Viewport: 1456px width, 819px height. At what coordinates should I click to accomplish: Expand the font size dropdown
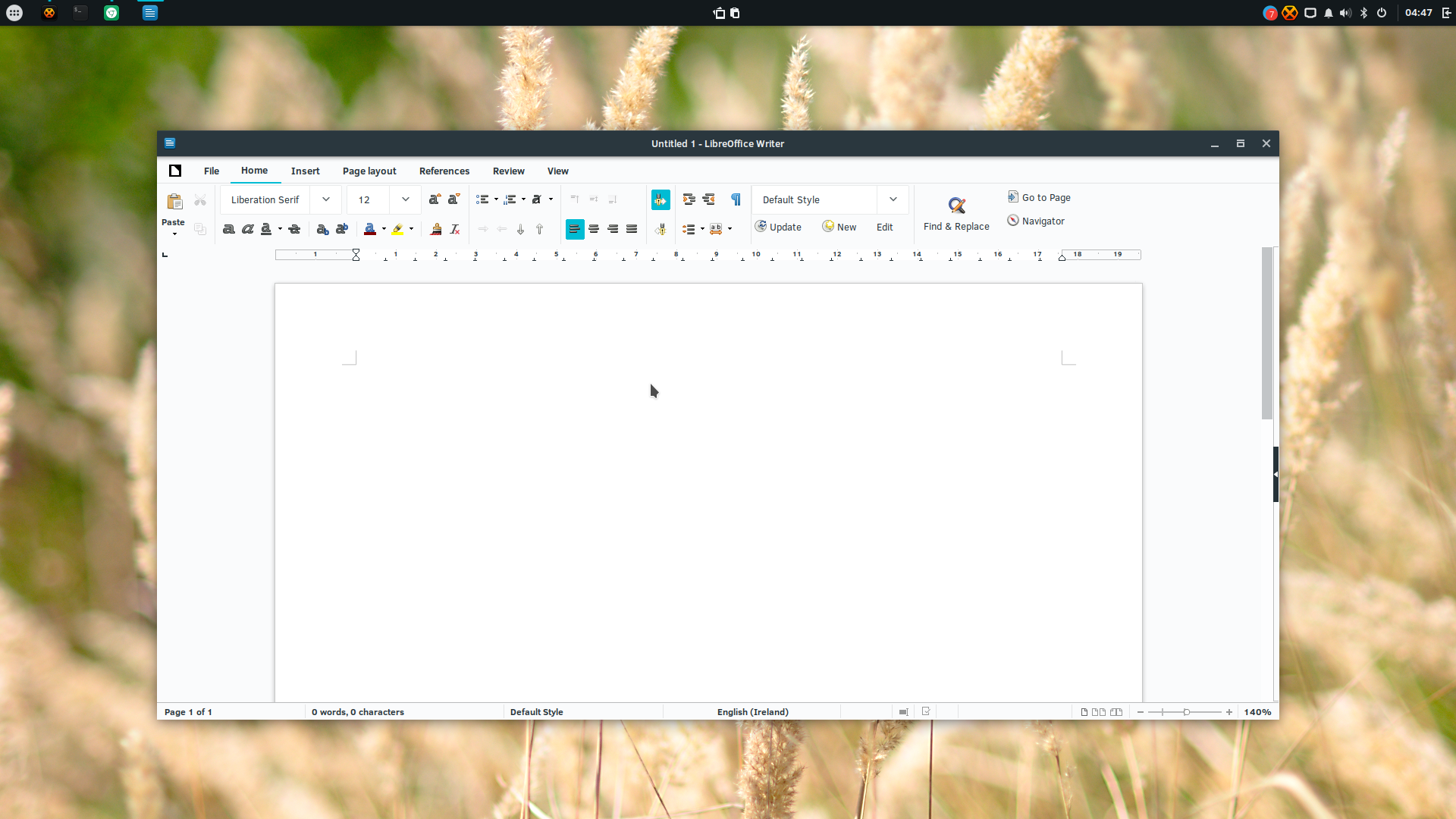(x=406, y=199)
